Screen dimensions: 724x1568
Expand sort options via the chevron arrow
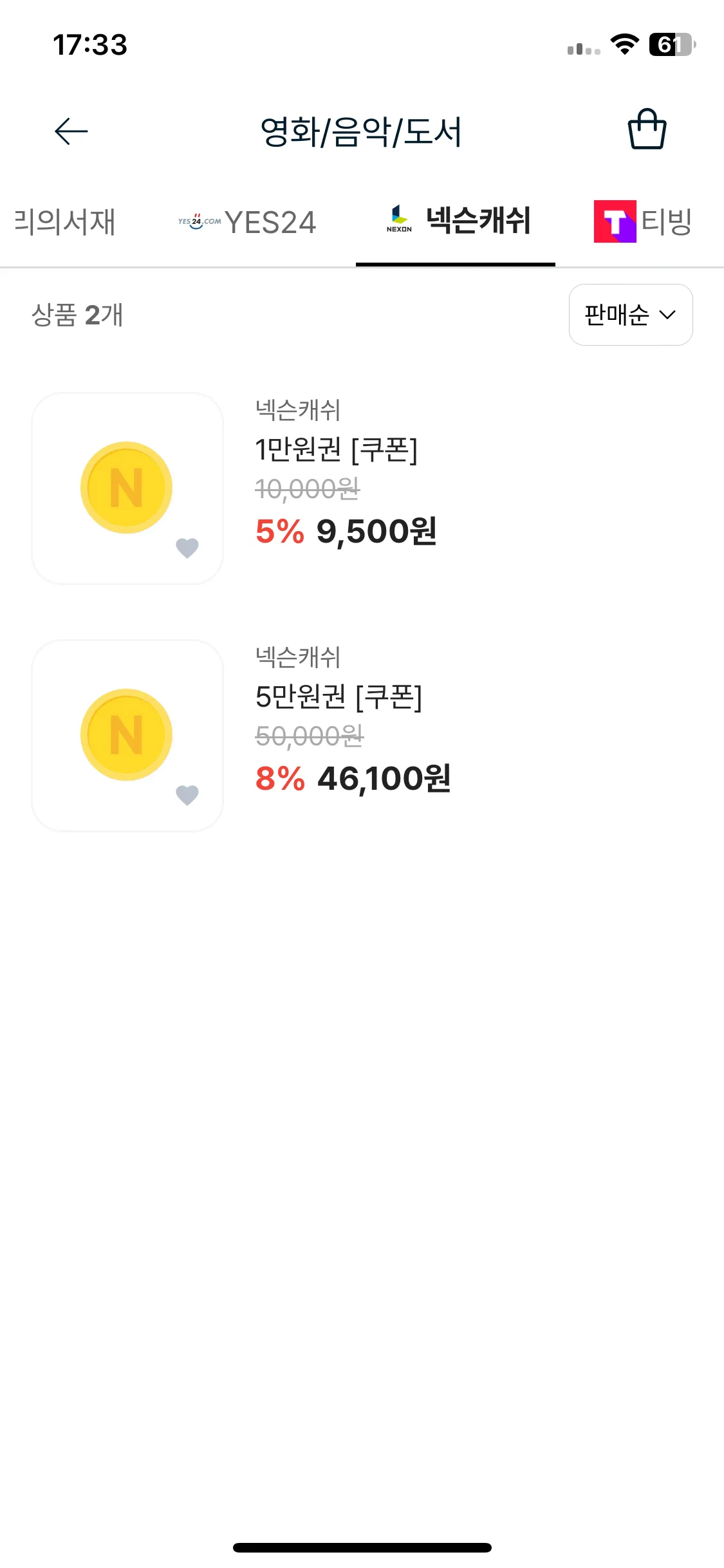tap(667, 315)
